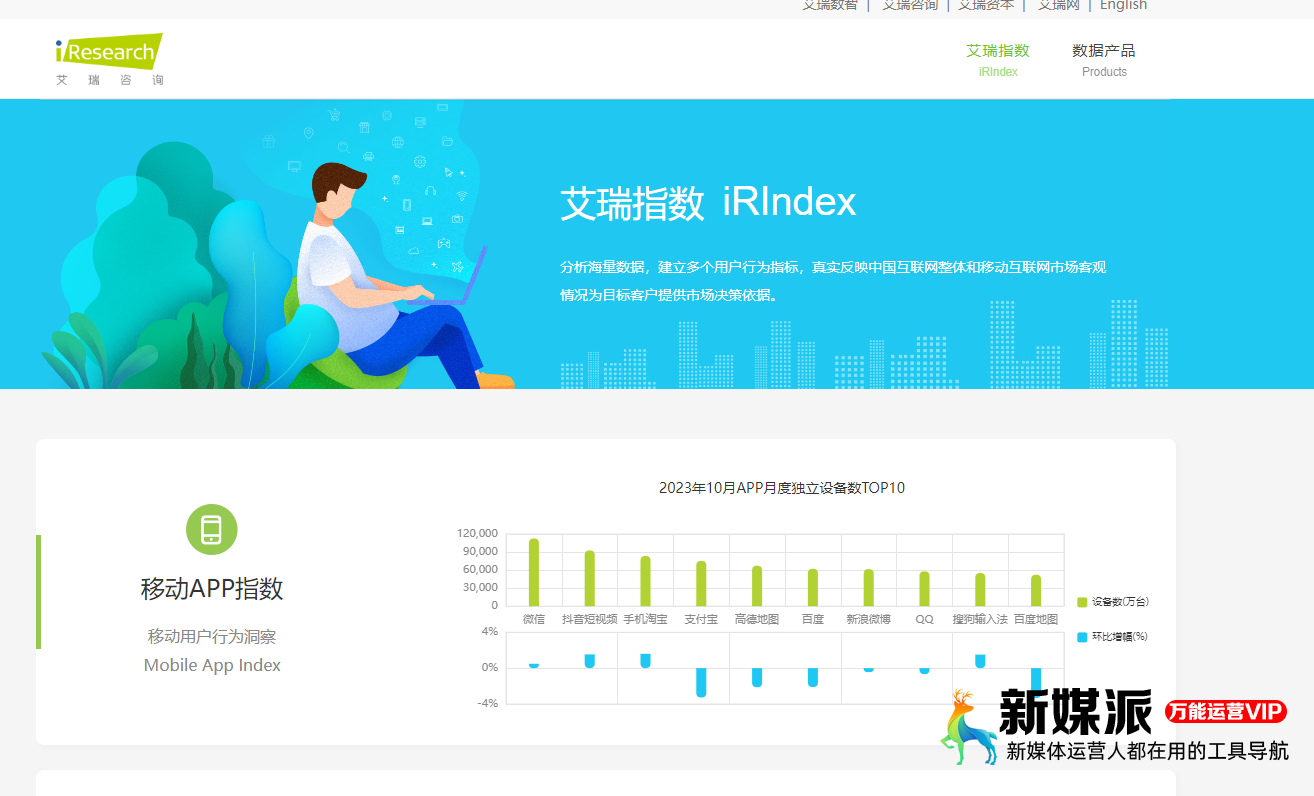1314x796 pixels.
Task: Toggle the 环比增幅(%) legend item
Action: pyautogui.click(x=1112, y=637)
